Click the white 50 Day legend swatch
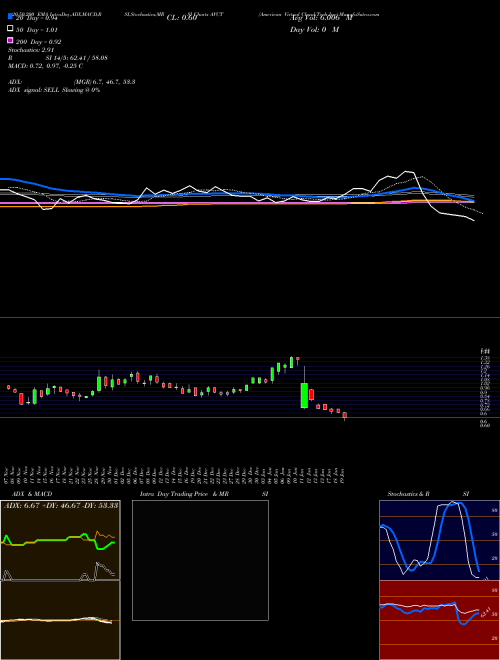500x660 pixels. [x=10, y=29]
